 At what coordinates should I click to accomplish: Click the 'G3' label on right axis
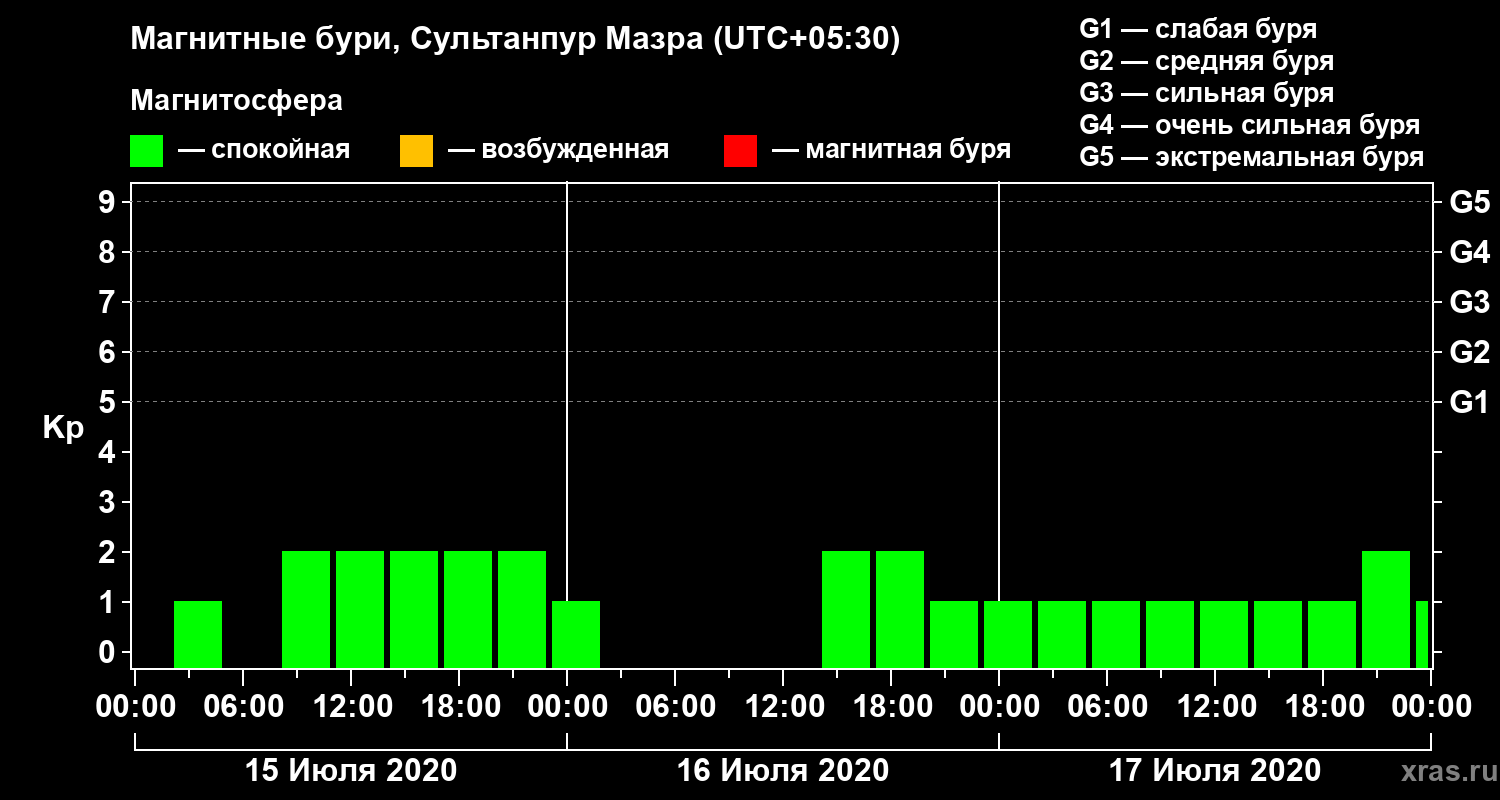1469,302
